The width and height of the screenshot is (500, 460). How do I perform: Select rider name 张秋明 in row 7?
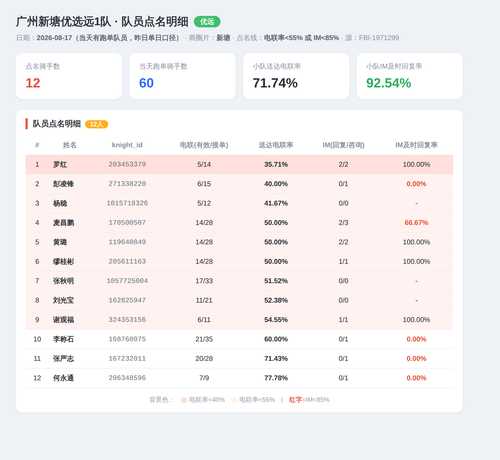coord(63,281)
